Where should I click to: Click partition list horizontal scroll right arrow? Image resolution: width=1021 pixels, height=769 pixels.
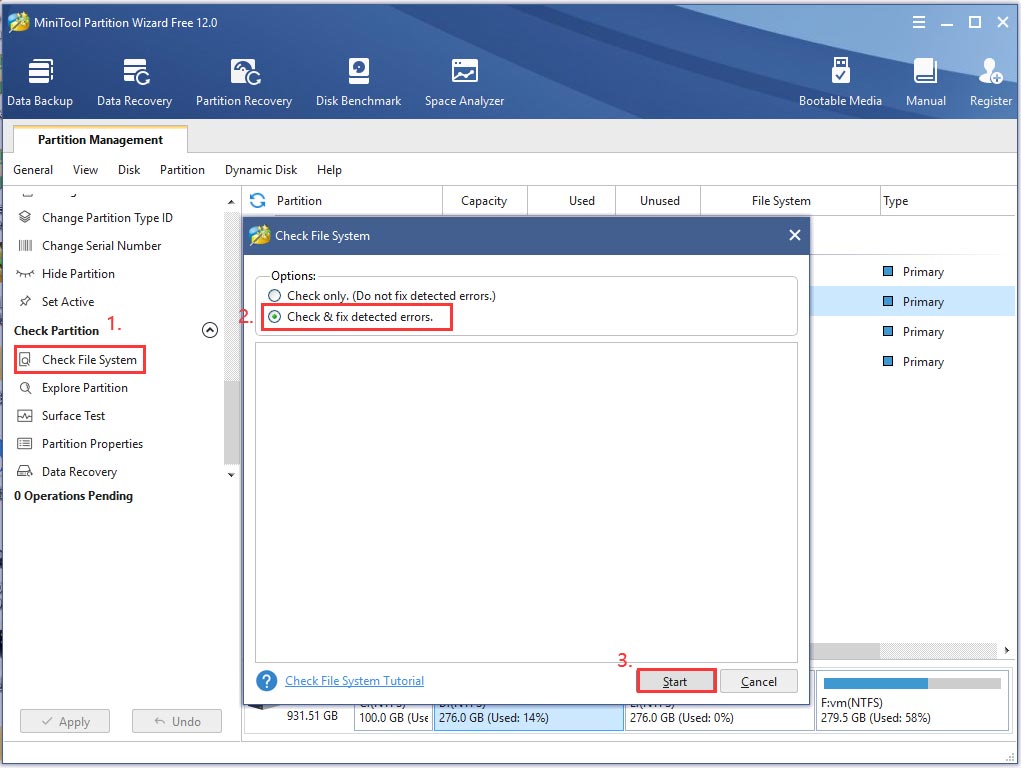click(1007, 650)
